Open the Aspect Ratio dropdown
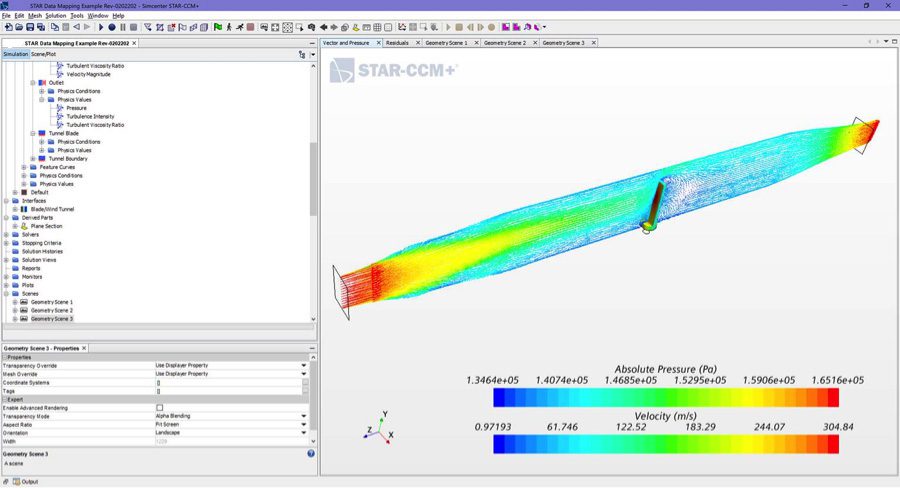Image resolution: width=900 pixels, height=488 pixels. 304,424
